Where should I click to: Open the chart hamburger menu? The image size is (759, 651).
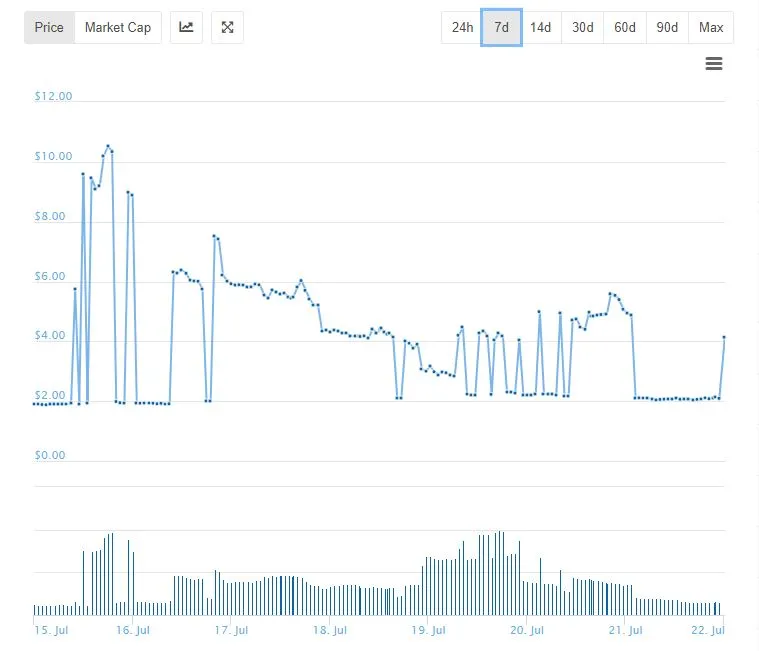714,63
